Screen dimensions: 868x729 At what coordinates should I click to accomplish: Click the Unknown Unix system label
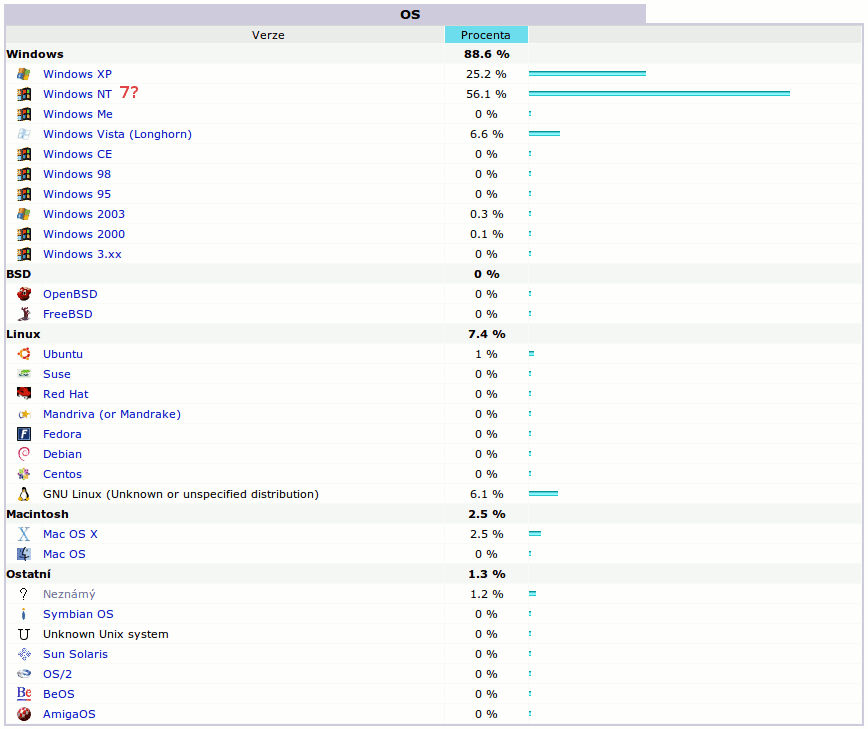(106, 634)
